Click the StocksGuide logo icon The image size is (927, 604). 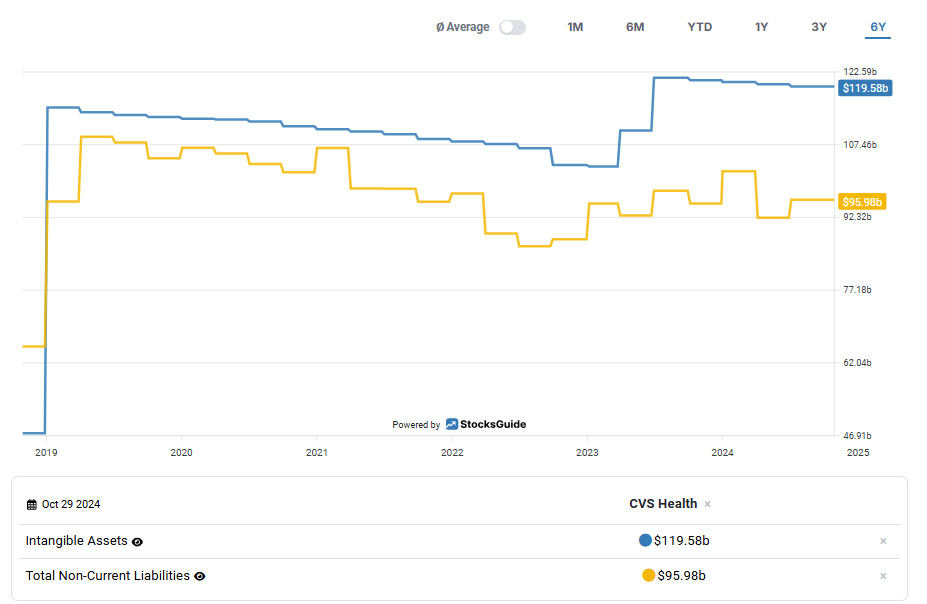point(452,424)
